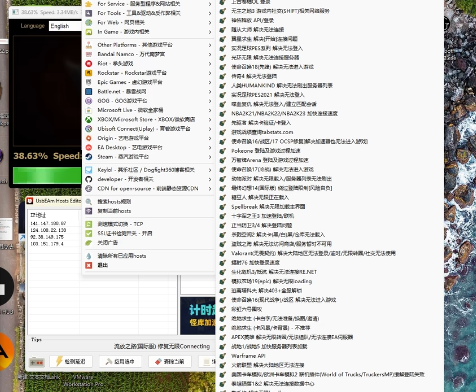Click the Ubisoft Connect swirl icon

(x=89, y=129)
